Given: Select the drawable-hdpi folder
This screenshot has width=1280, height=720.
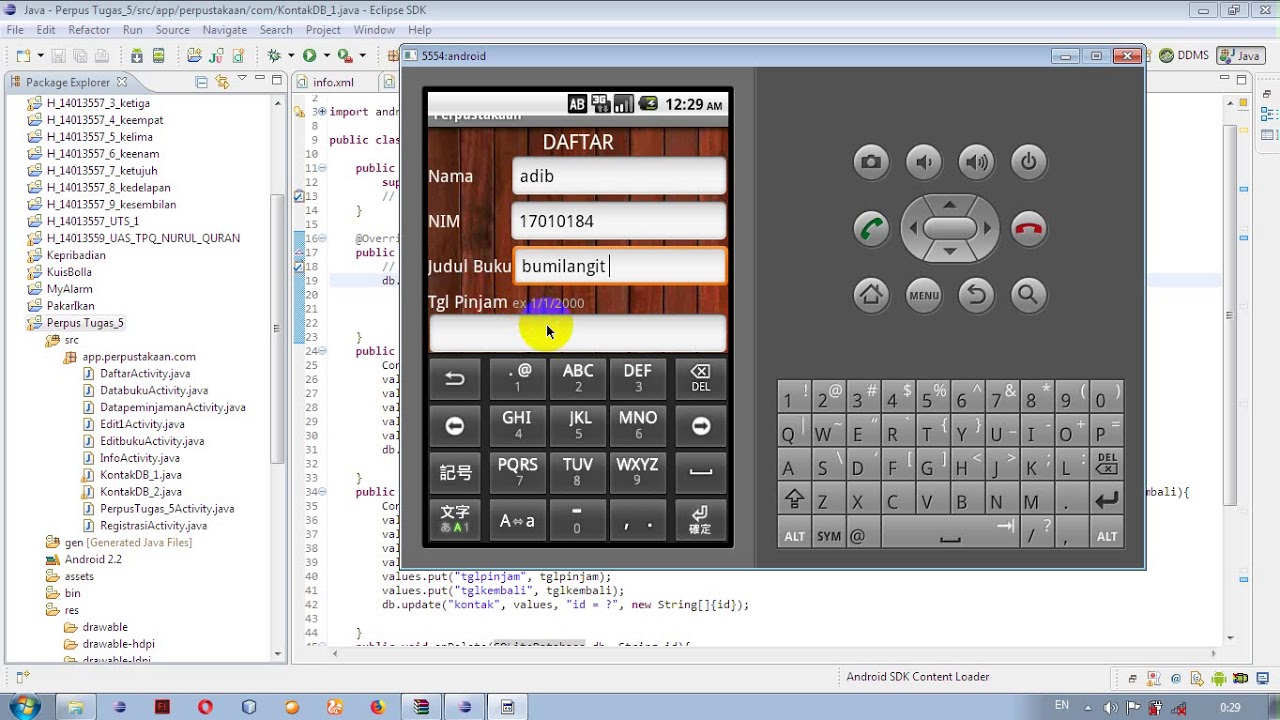Looking at the screenshot, I should pos(118,644).
